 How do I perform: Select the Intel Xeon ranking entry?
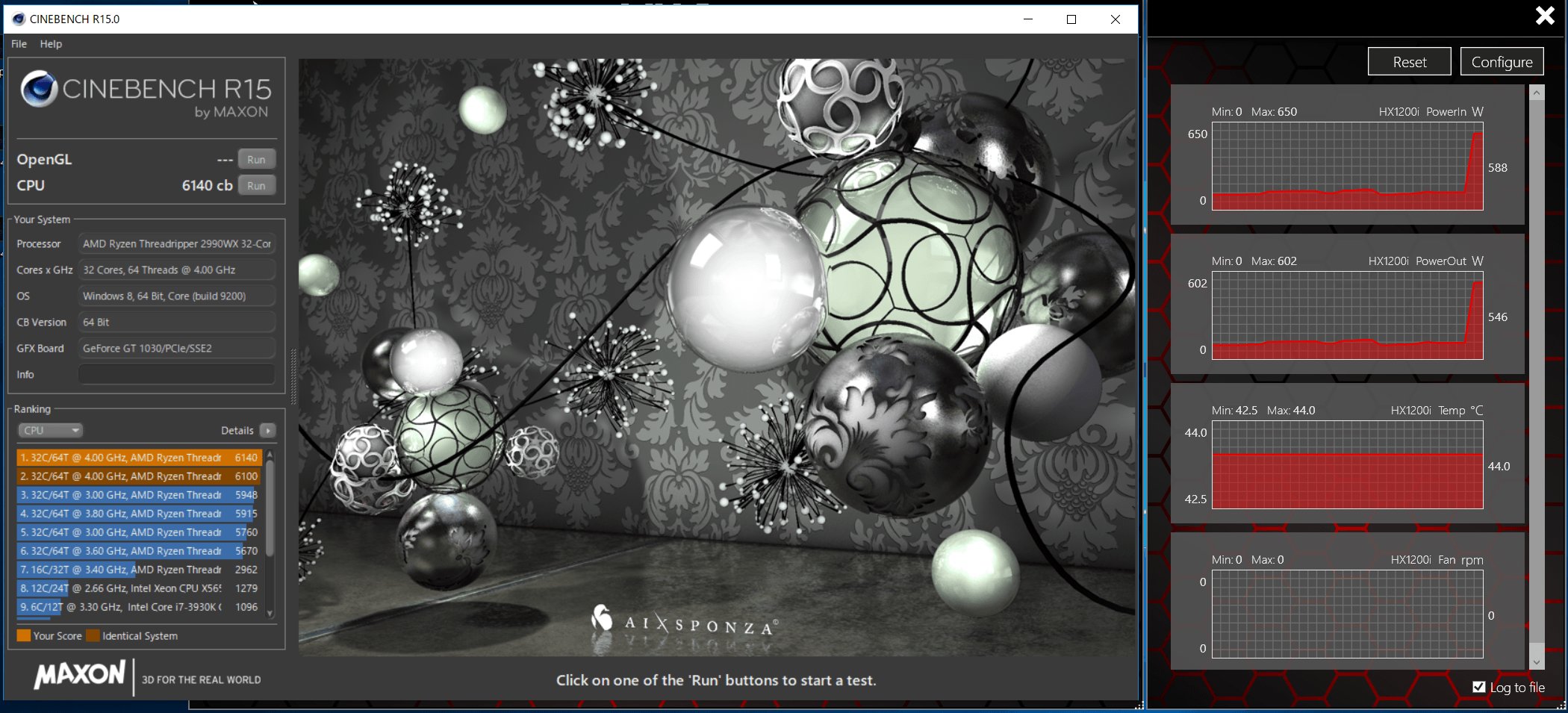coord(138,588)
